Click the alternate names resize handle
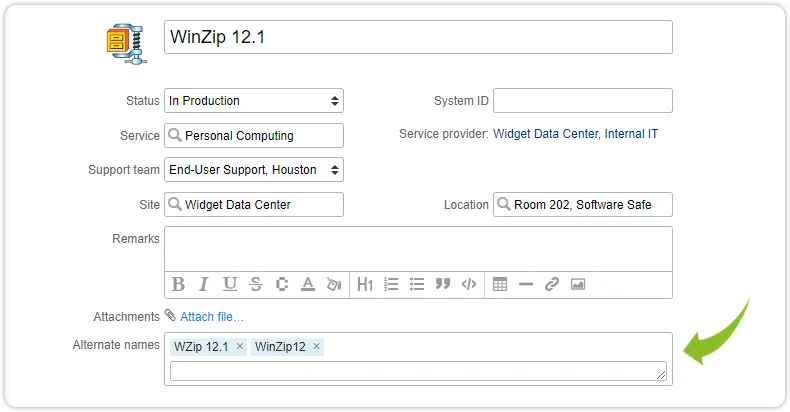 tap(661, 375)
